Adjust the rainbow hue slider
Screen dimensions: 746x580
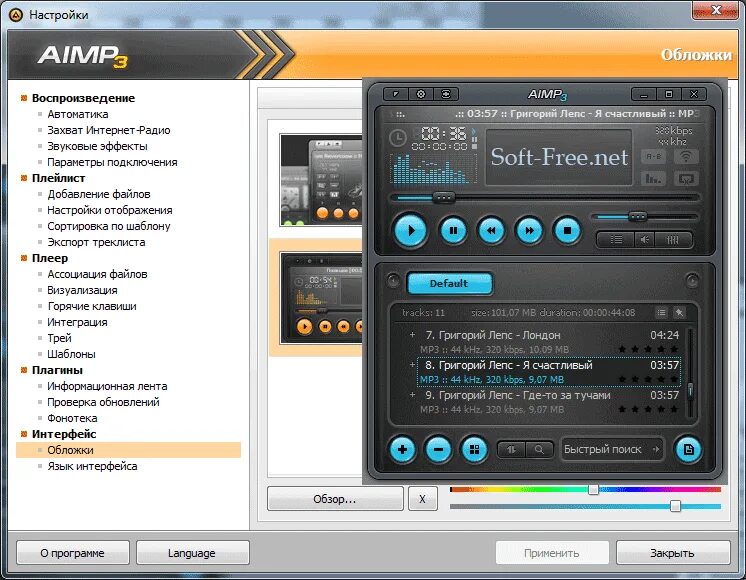(x=585, y=489)
